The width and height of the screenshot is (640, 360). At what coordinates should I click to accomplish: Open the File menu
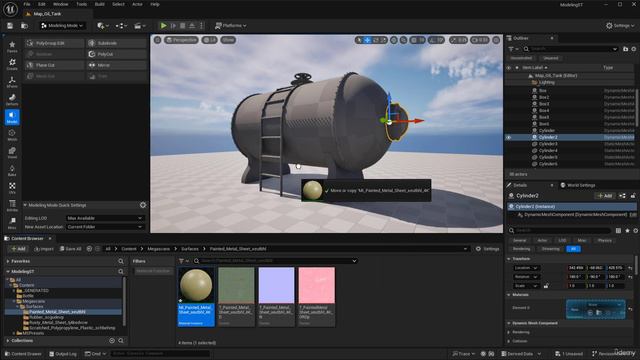(27, 4)
